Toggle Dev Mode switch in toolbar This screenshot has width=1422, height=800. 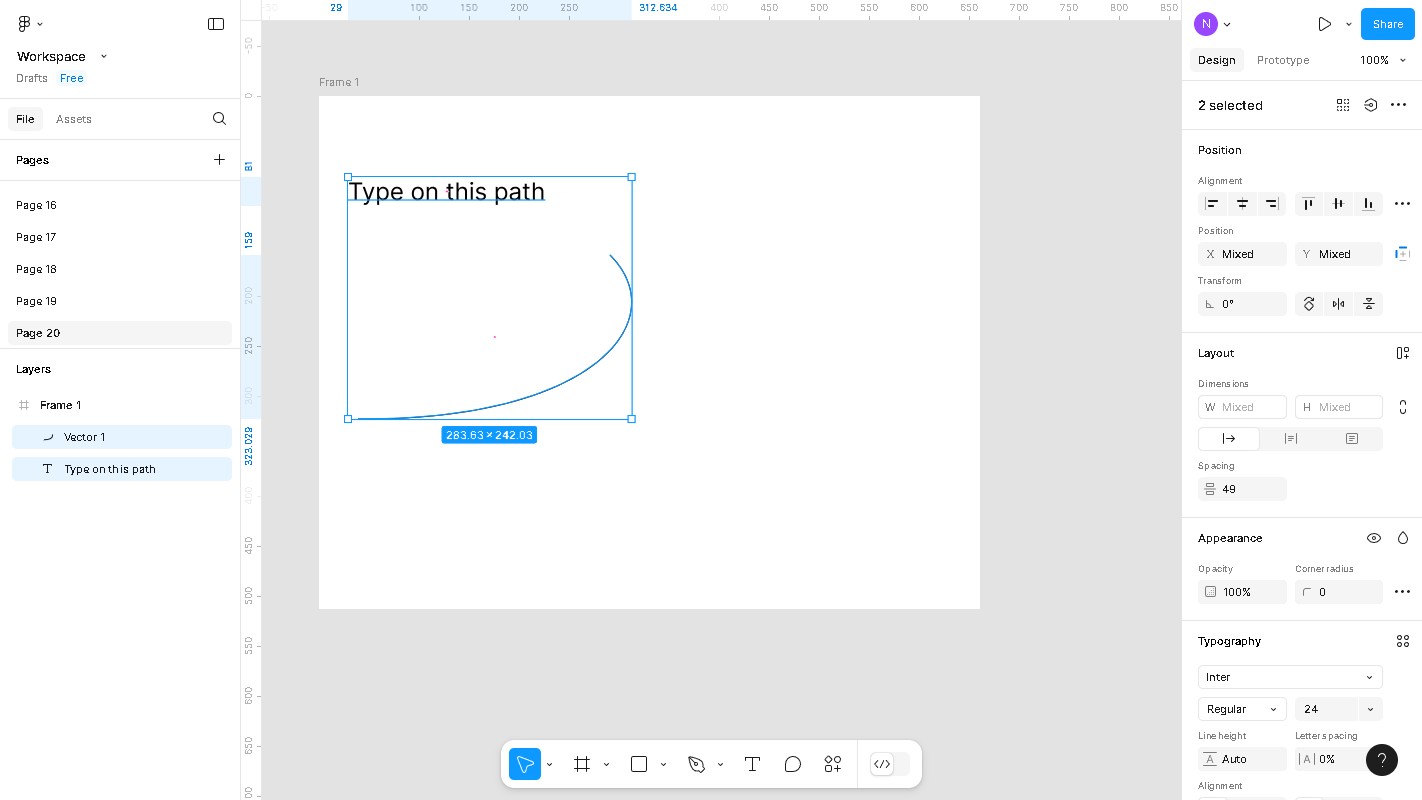889,764
